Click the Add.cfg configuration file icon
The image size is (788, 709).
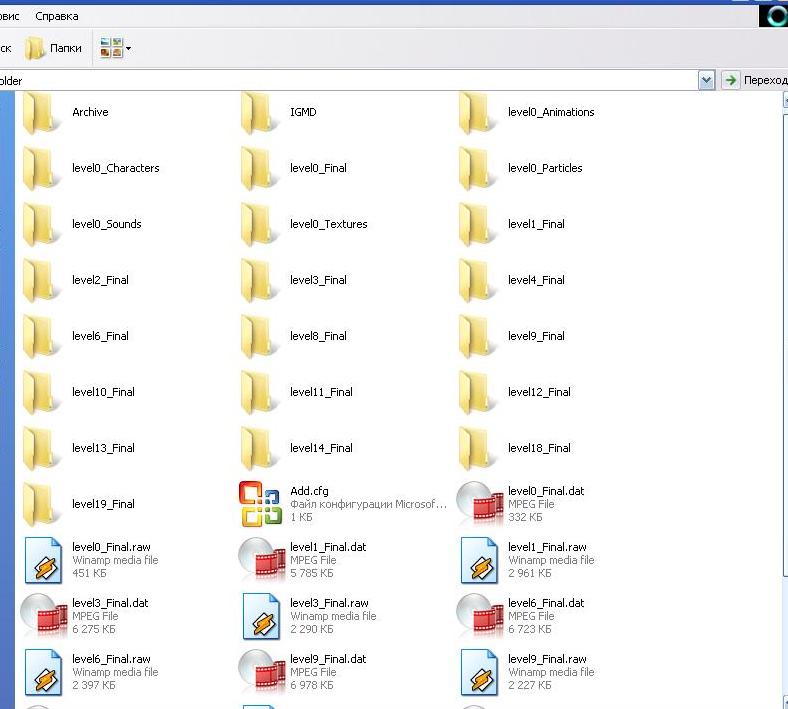260,504
